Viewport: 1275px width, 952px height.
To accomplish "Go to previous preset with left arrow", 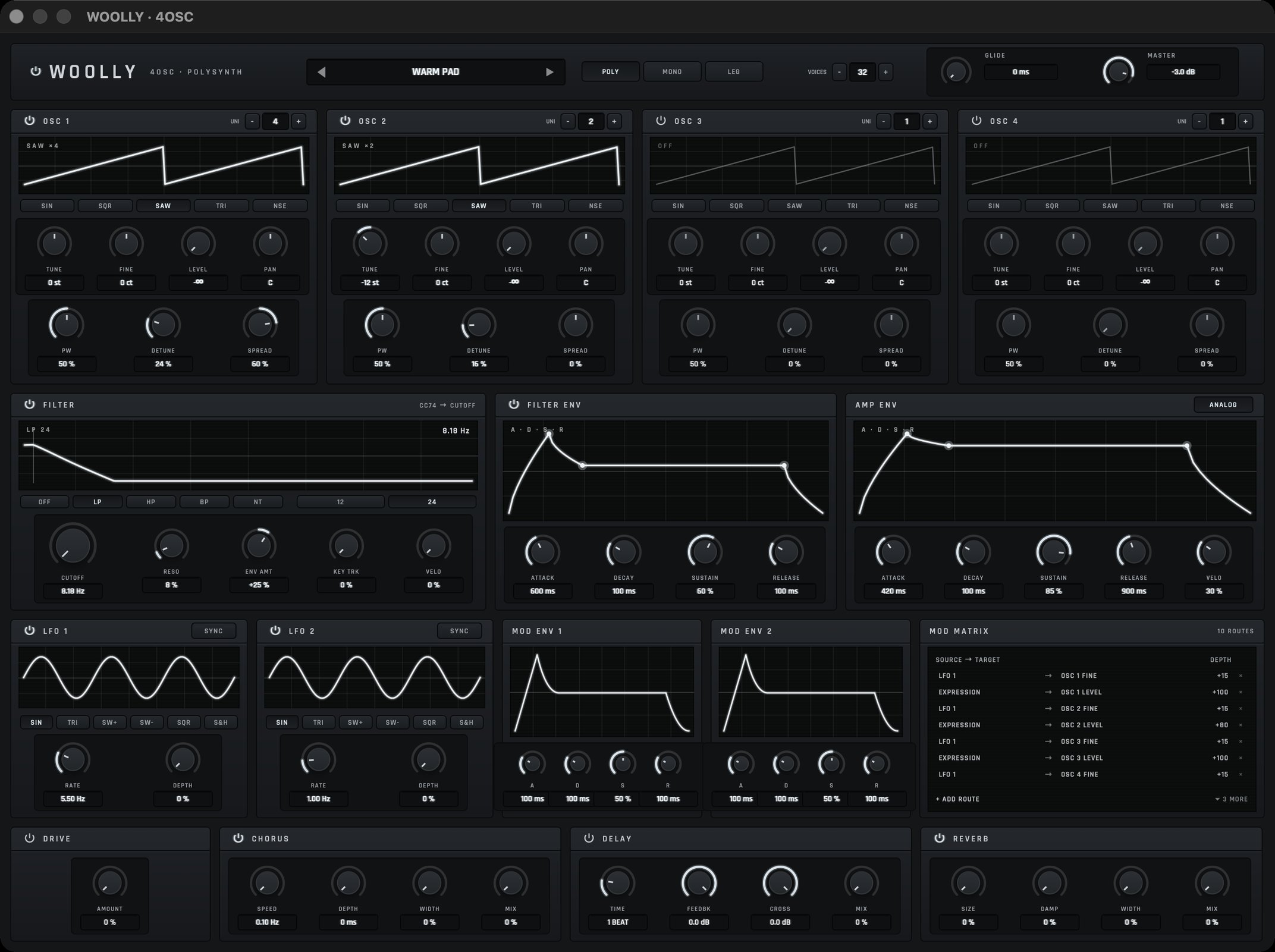I will click(x=321, y=72).
